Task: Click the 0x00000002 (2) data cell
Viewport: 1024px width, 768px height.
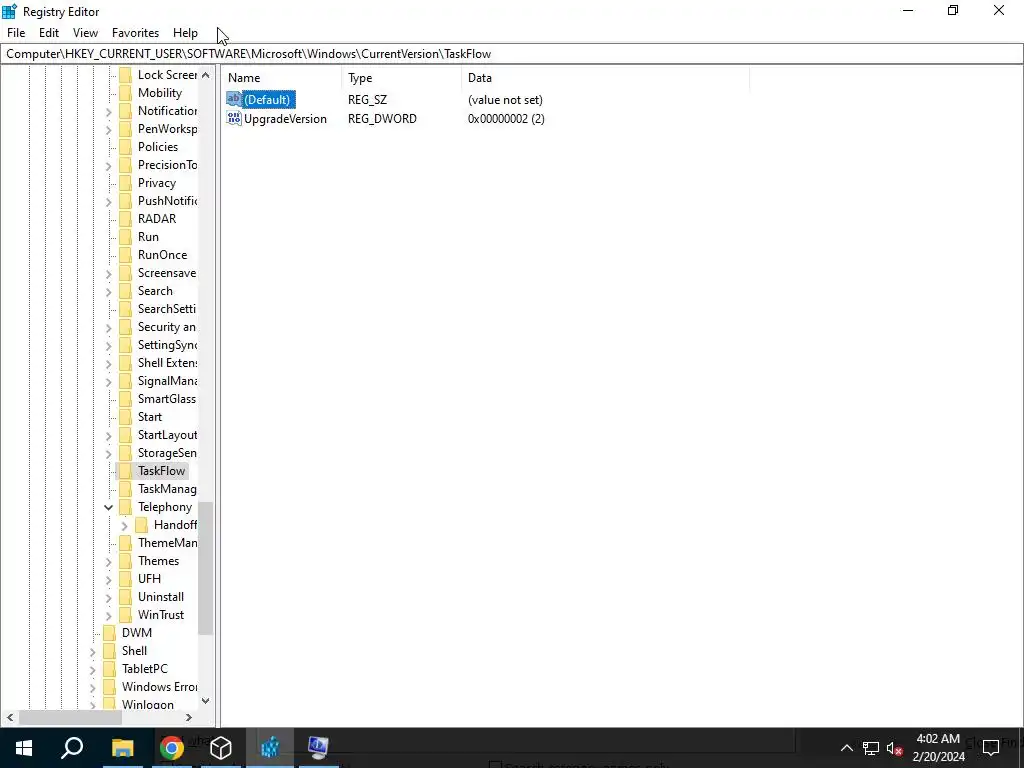Action: click(x=506, y=119)
